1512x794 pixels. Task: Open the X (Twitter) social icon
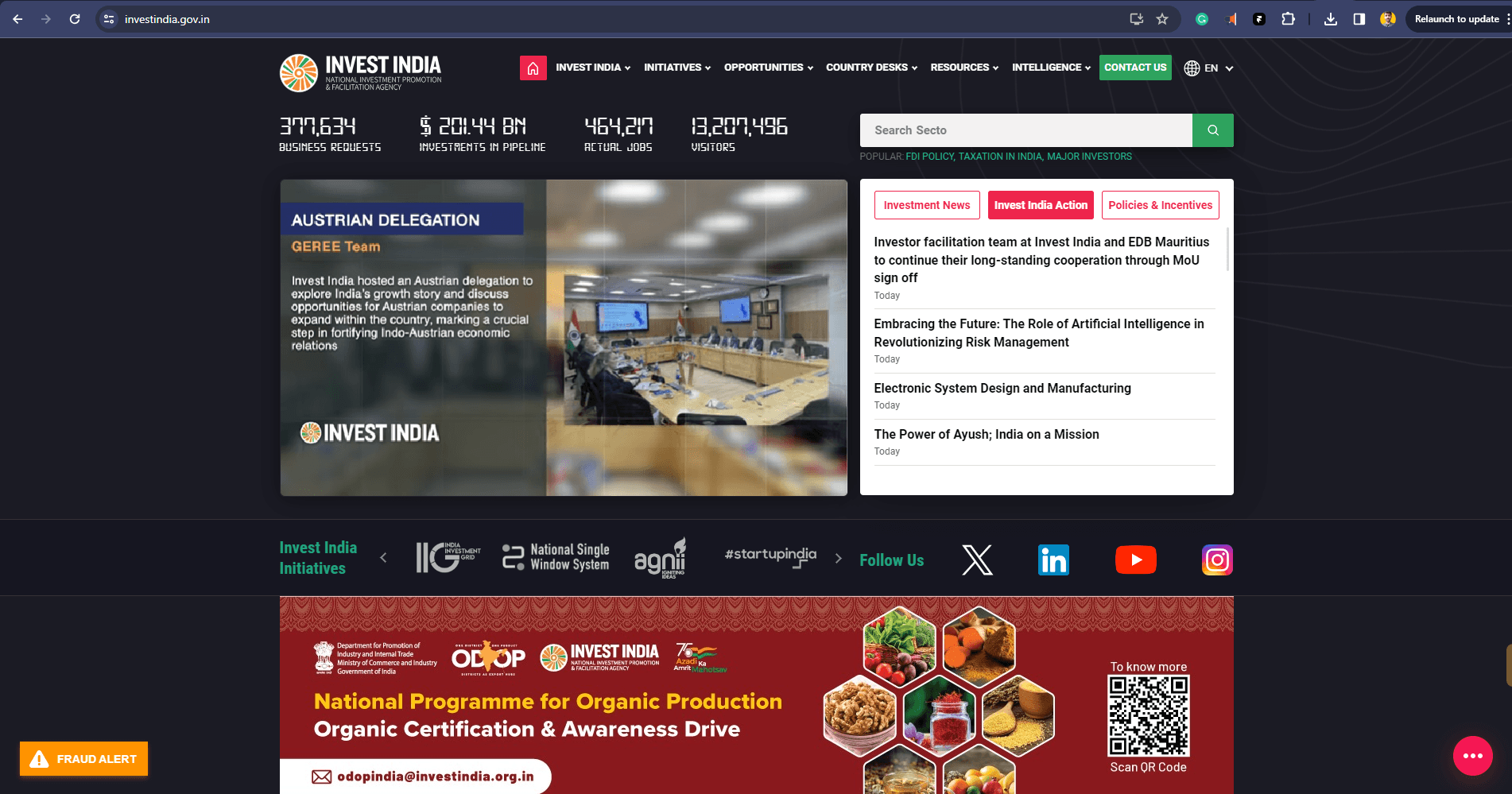(x=977, y=560)
